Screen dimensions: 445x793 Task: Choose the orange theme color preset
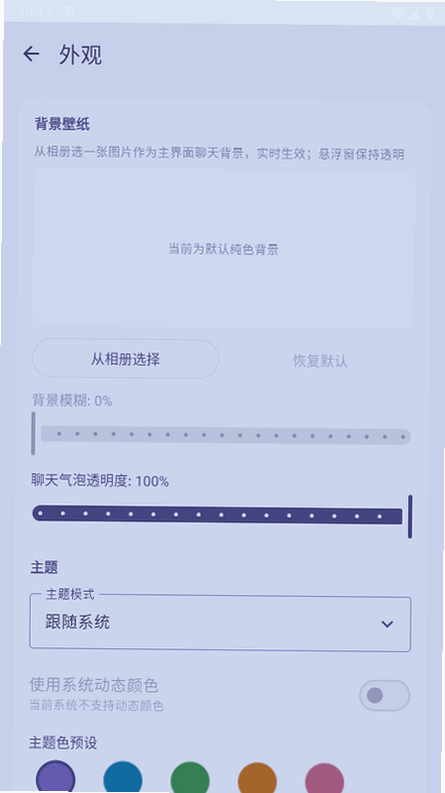(x=257, y=779)
